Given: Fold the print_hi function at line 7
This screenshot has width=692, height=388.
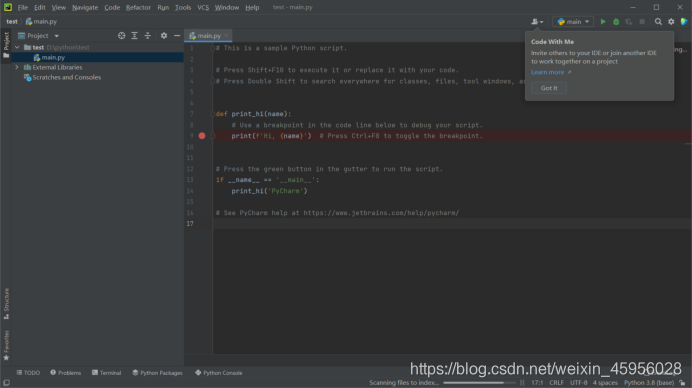Looking at the screenshot, I should (213, 114).
